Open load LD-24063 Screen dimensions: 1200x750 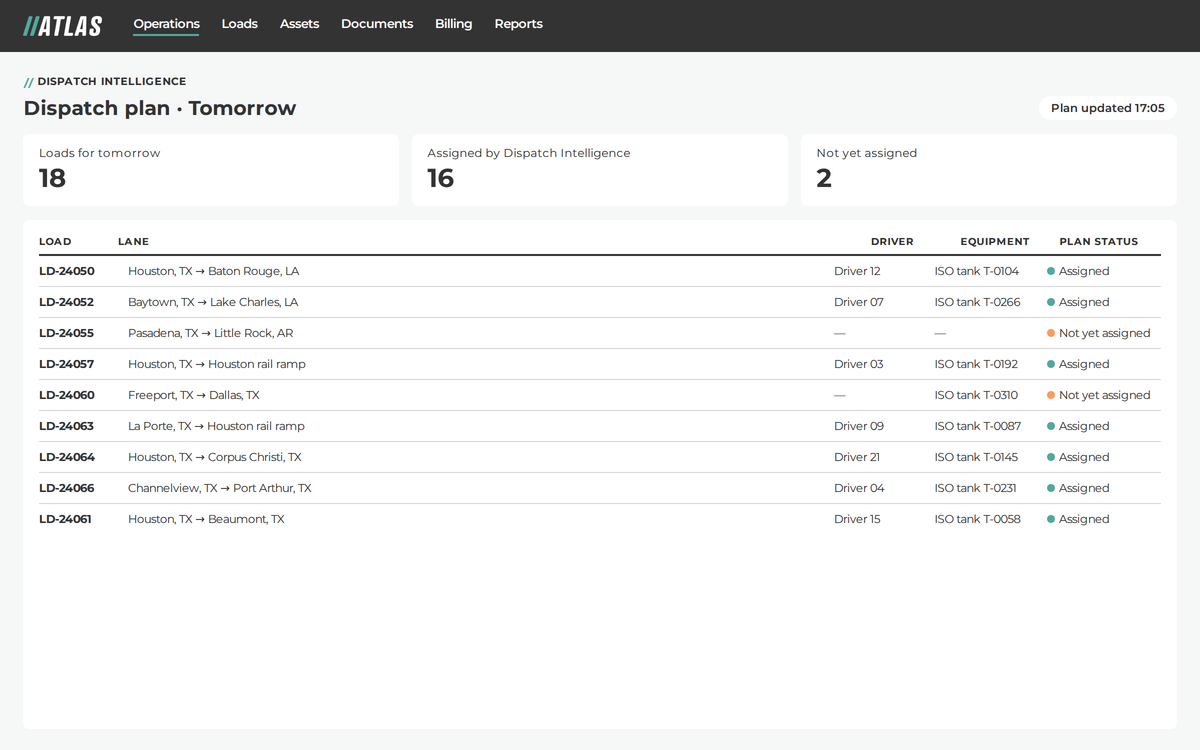(x=67, y=426)
